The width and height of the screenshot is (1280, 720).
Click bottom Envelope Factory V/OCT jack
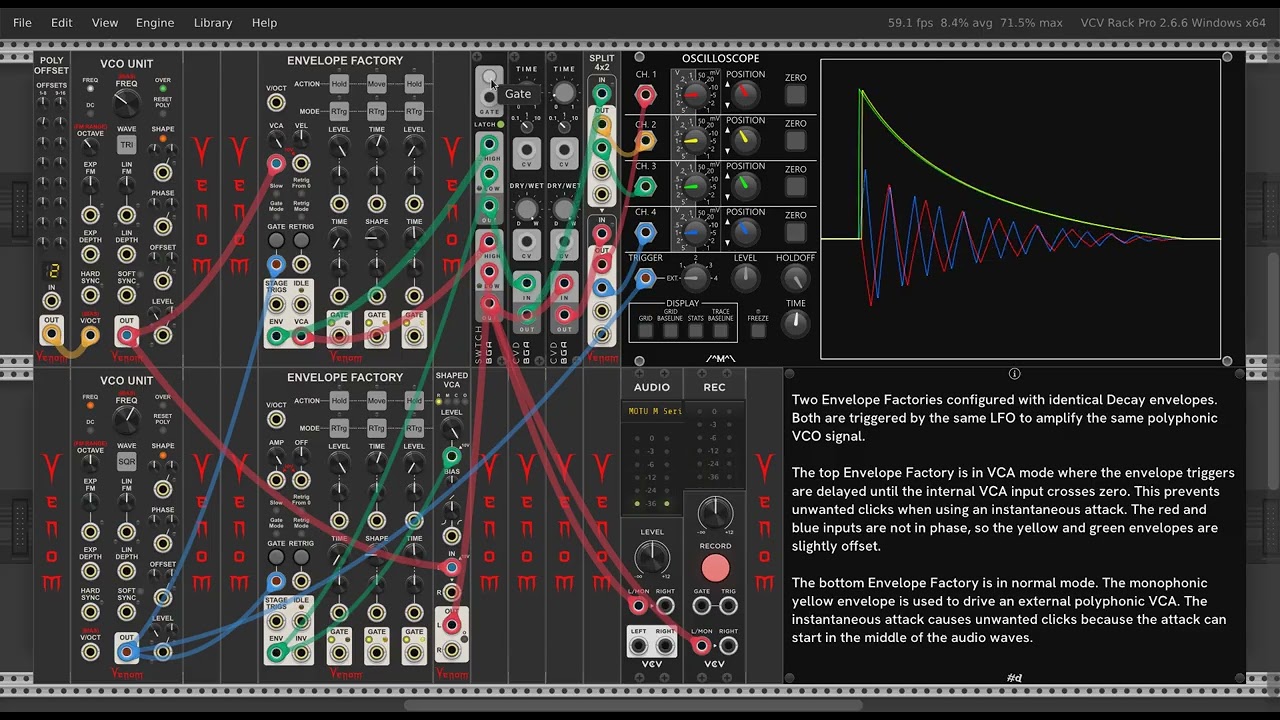(276, 420)
